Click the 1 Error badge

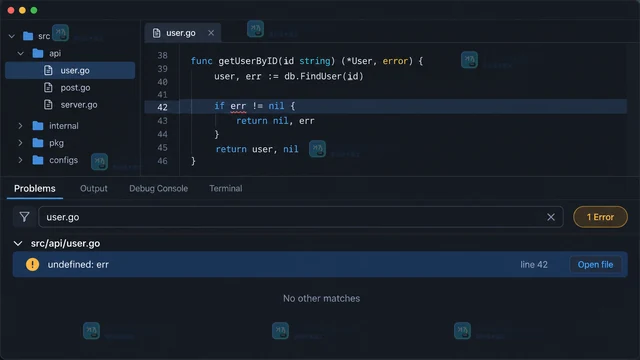(600, 217)
